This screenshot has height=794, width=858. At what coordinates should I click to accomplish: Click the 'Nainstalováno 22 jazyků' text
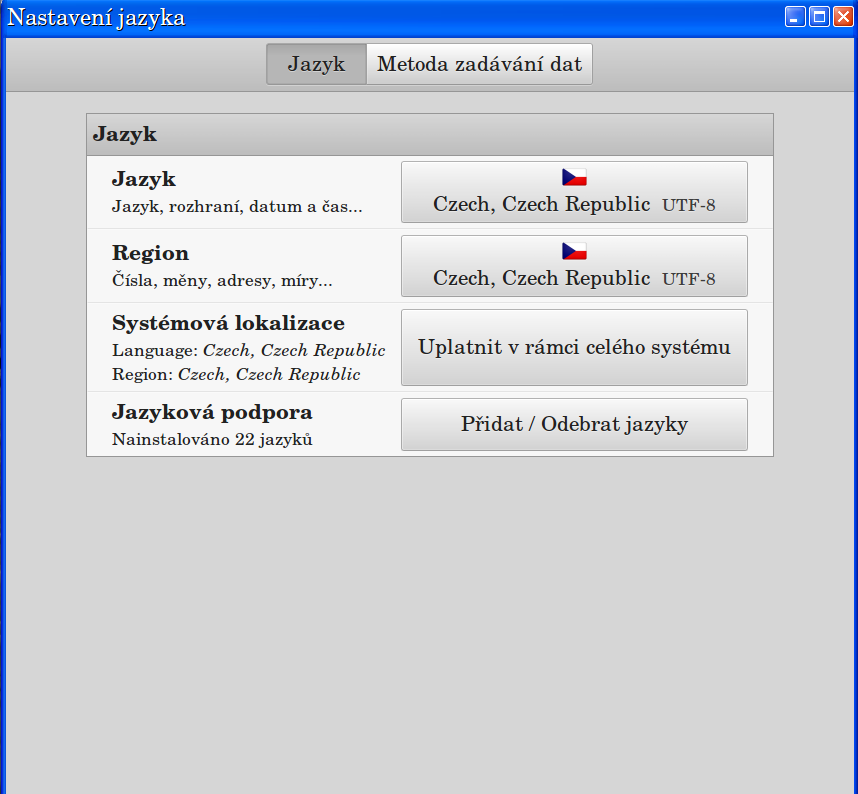(x=212, y=439)
